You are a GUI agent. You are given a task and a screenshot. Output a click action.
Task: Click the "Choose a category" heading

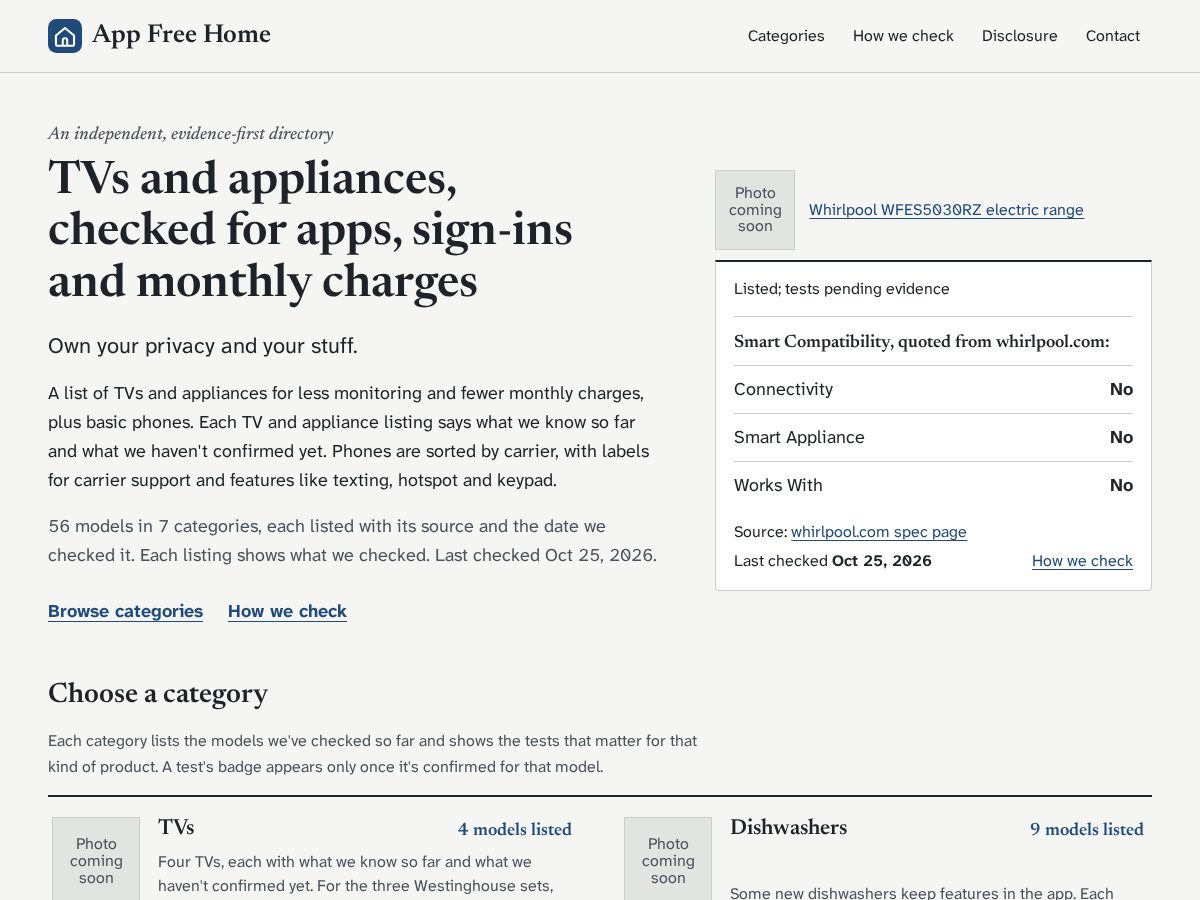(x=158, y=693)
